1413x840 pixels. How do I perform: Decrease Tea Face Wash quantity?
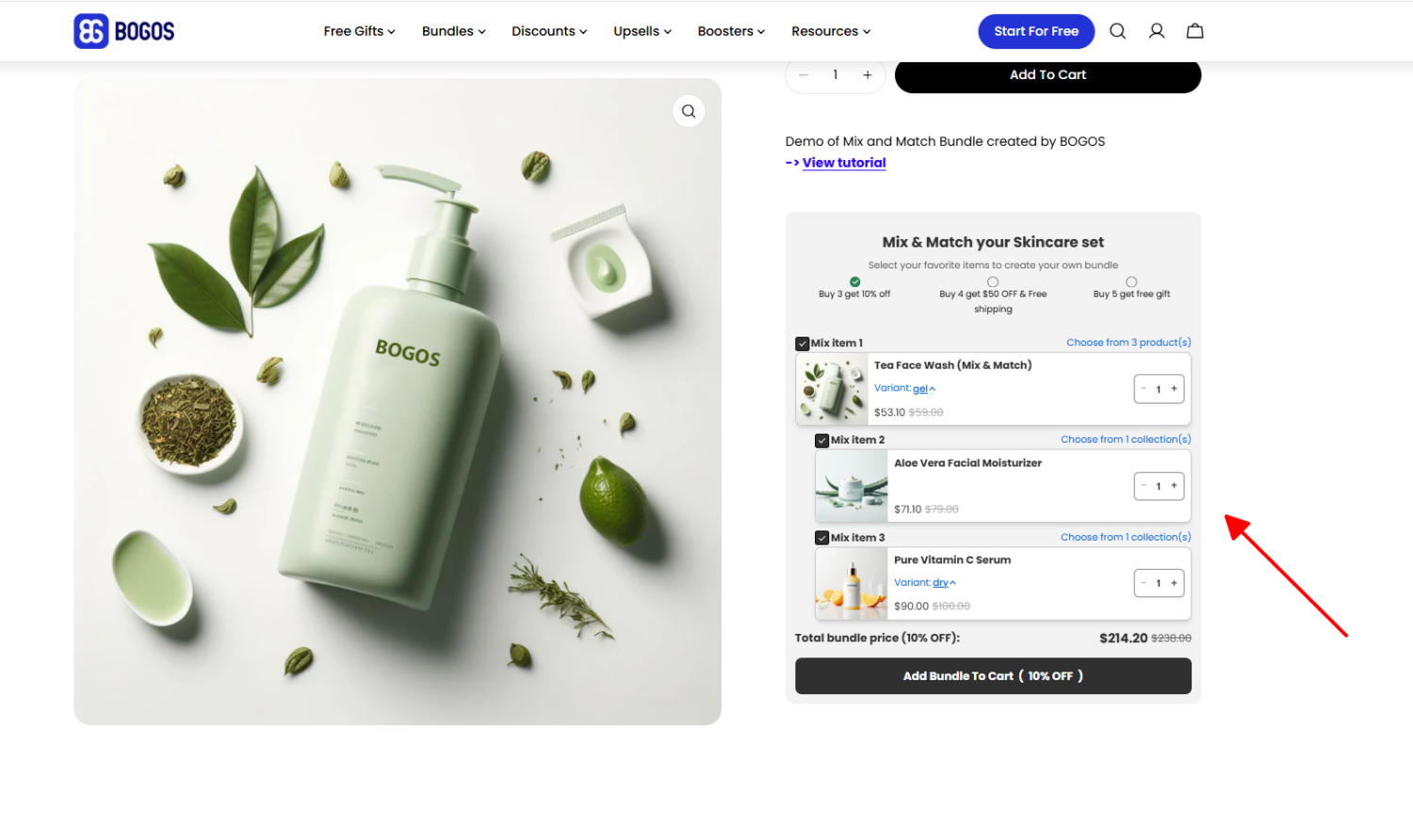pos(1144,389)
